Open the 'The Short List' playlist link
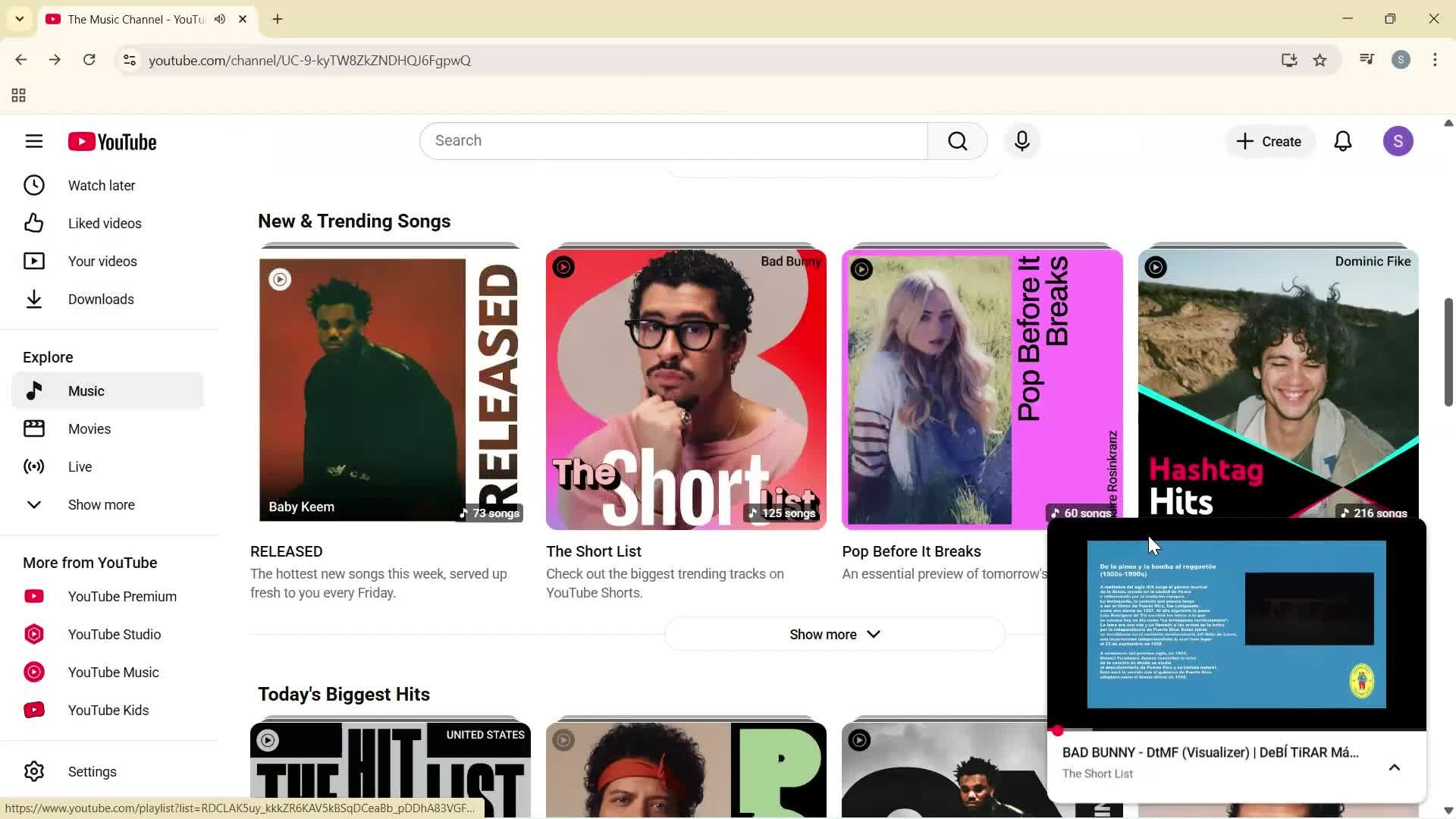1456x819 pixels. click(x=593, y=551)
